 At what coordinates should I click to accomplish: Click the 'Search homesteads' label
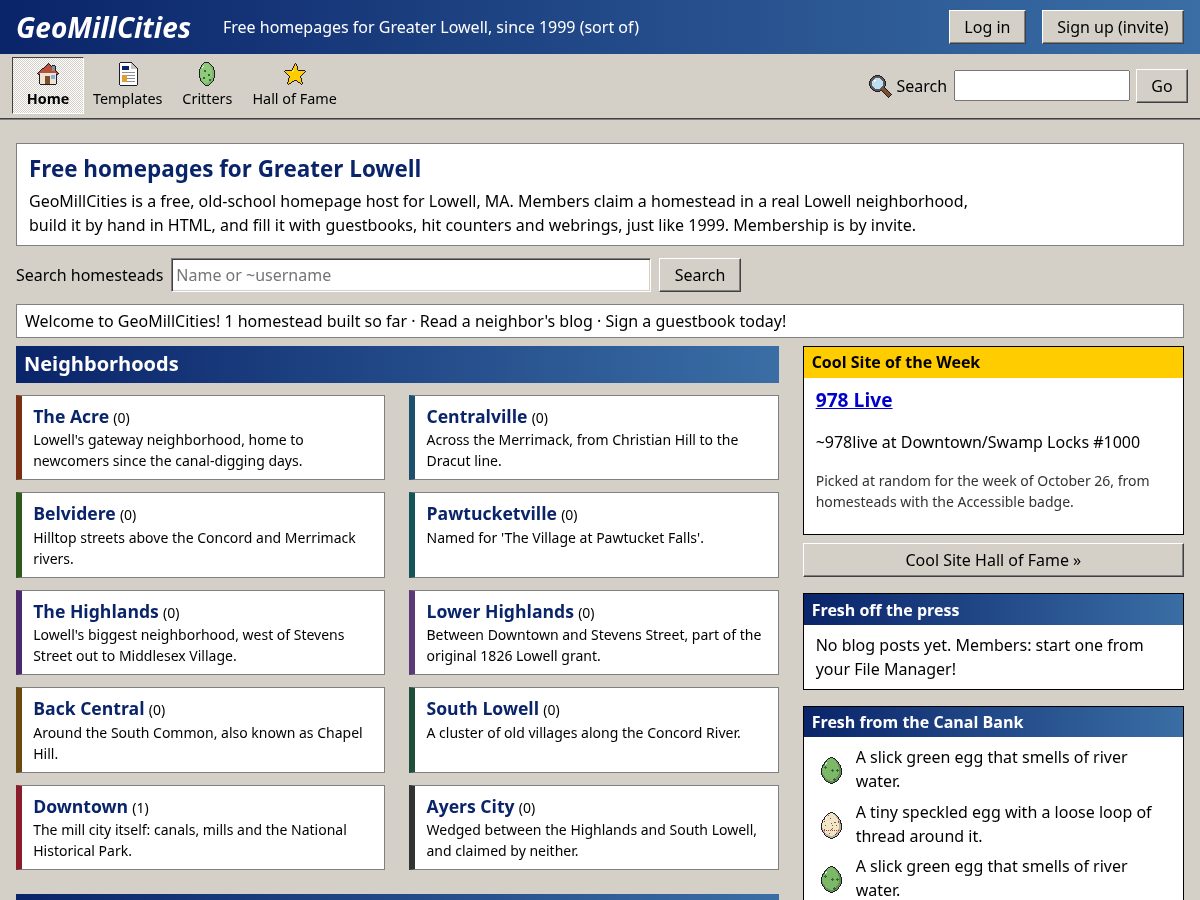click(90, 275)
